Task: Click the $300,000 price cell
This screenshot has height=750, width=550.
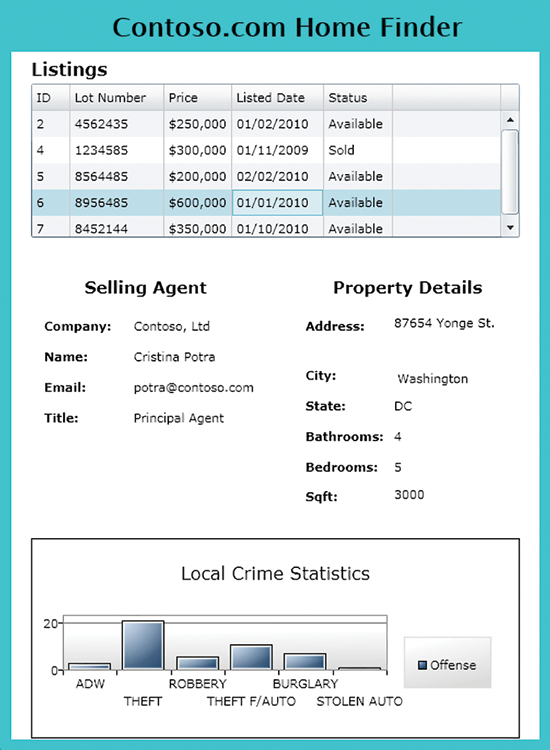Action: click(198, 150)
